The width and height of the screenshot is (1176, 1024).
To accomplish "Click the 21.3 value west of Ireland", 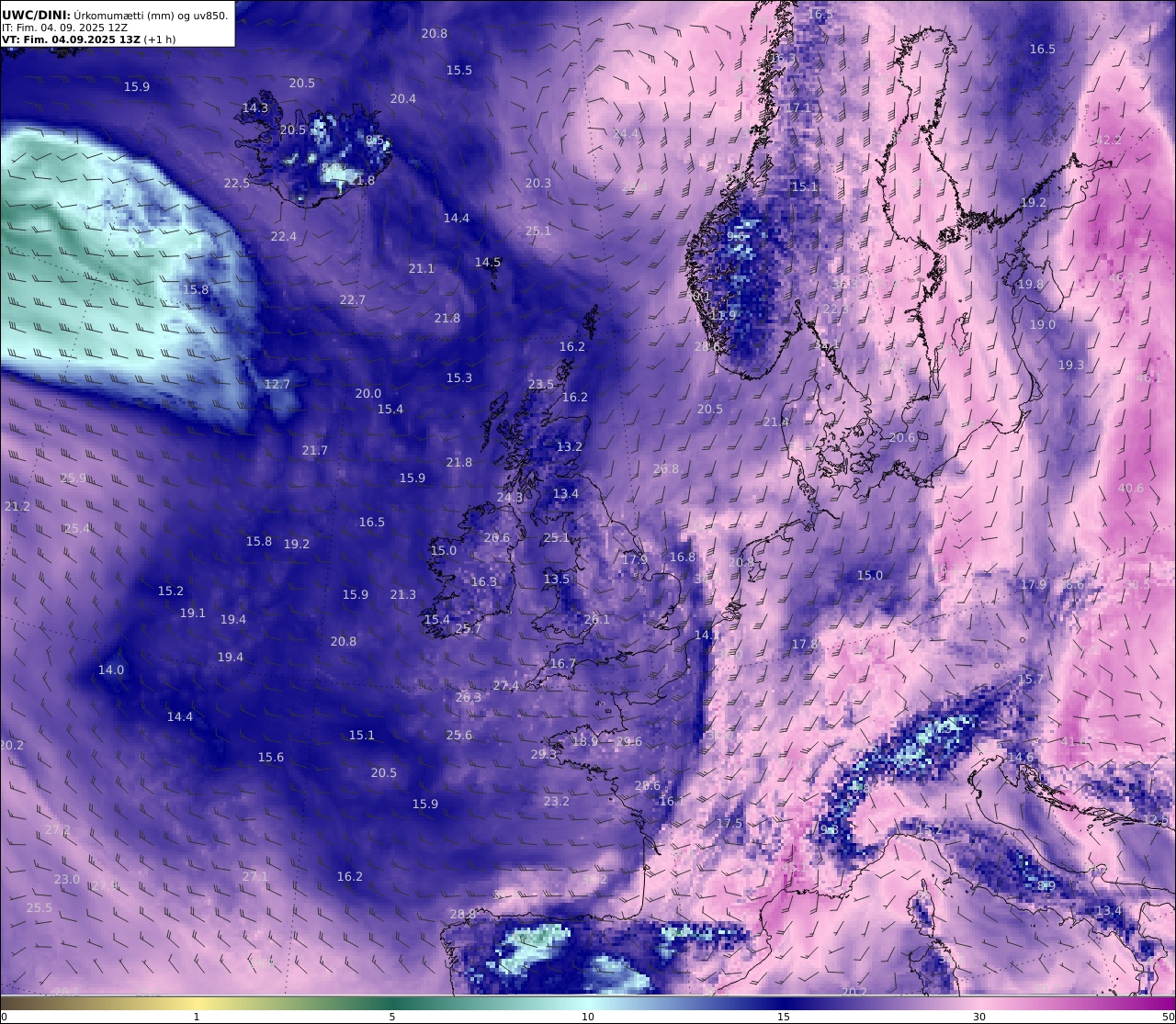I will coord(403,594).
